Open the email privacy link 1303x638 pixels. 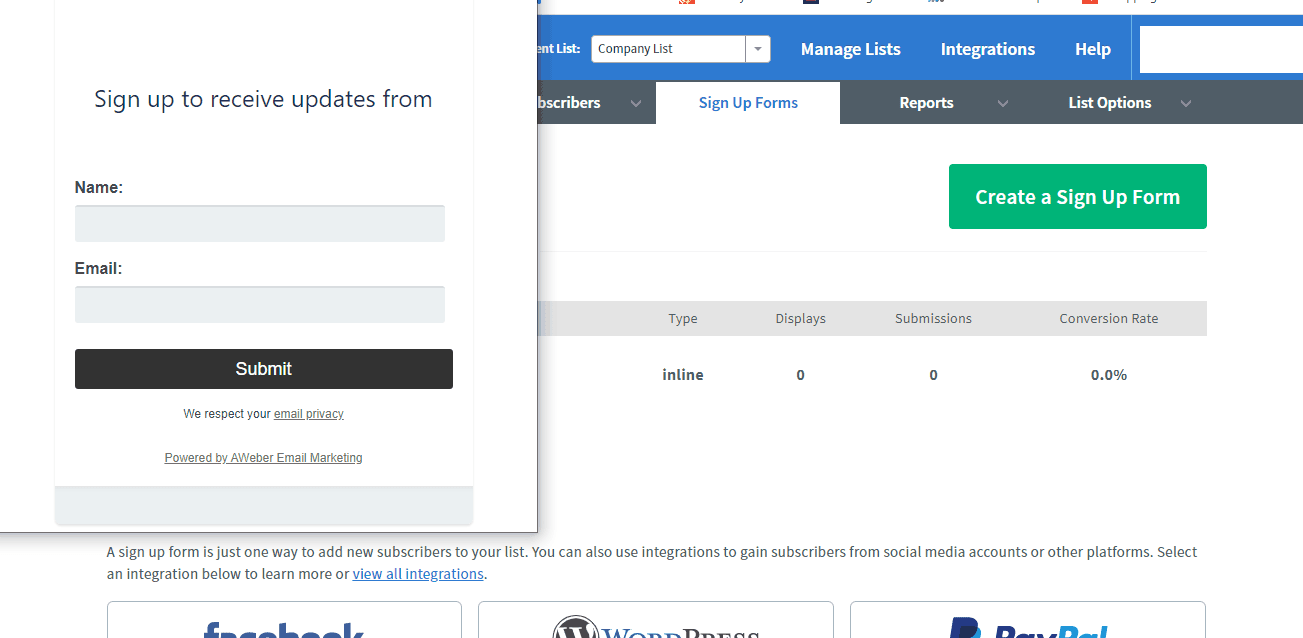(309, 414)
